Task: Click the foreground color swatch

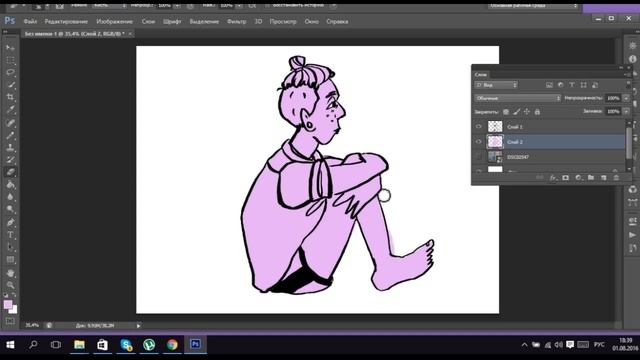Action: coord(8,304)
